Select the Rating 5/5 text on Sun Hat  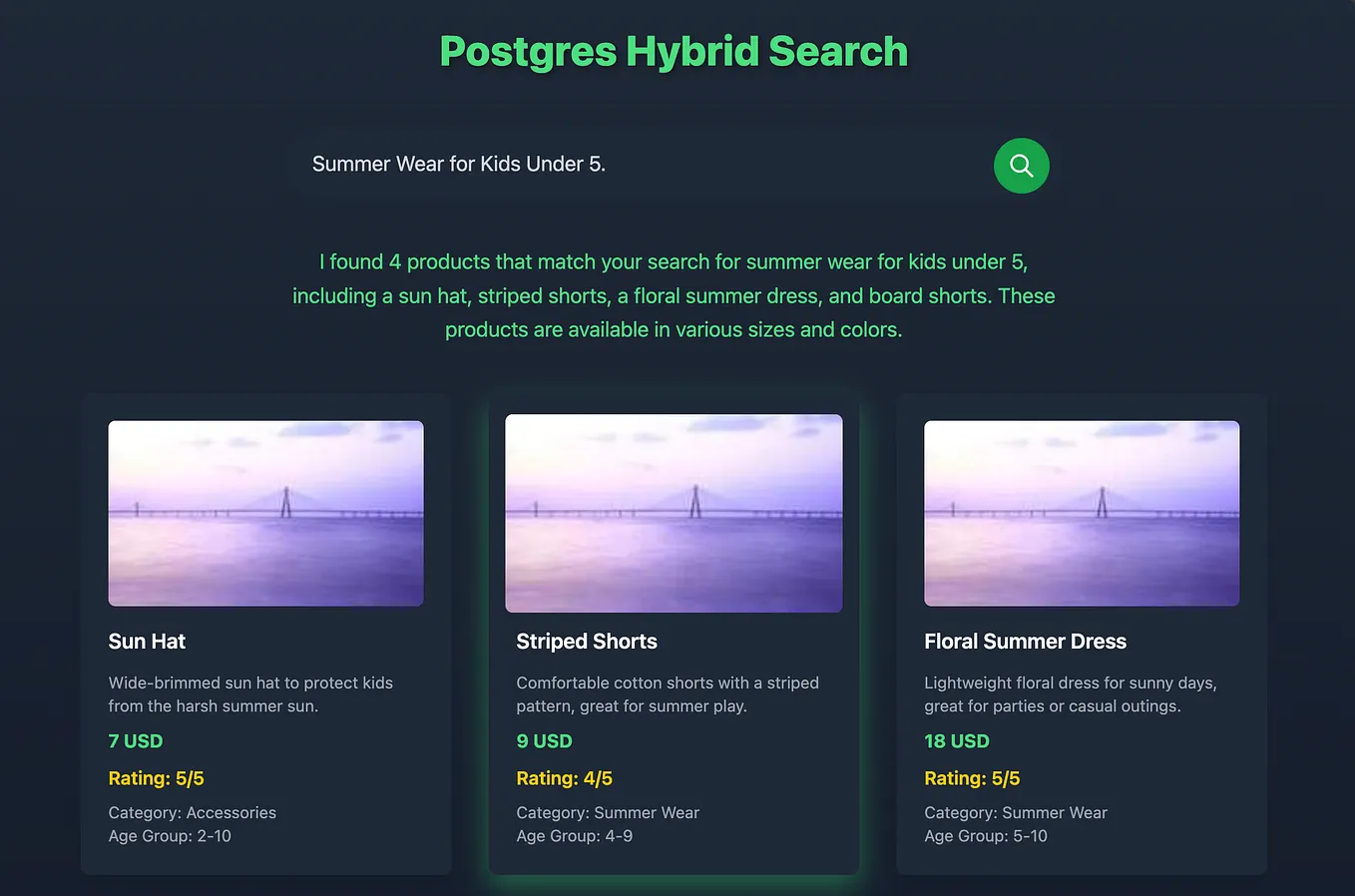156,778
